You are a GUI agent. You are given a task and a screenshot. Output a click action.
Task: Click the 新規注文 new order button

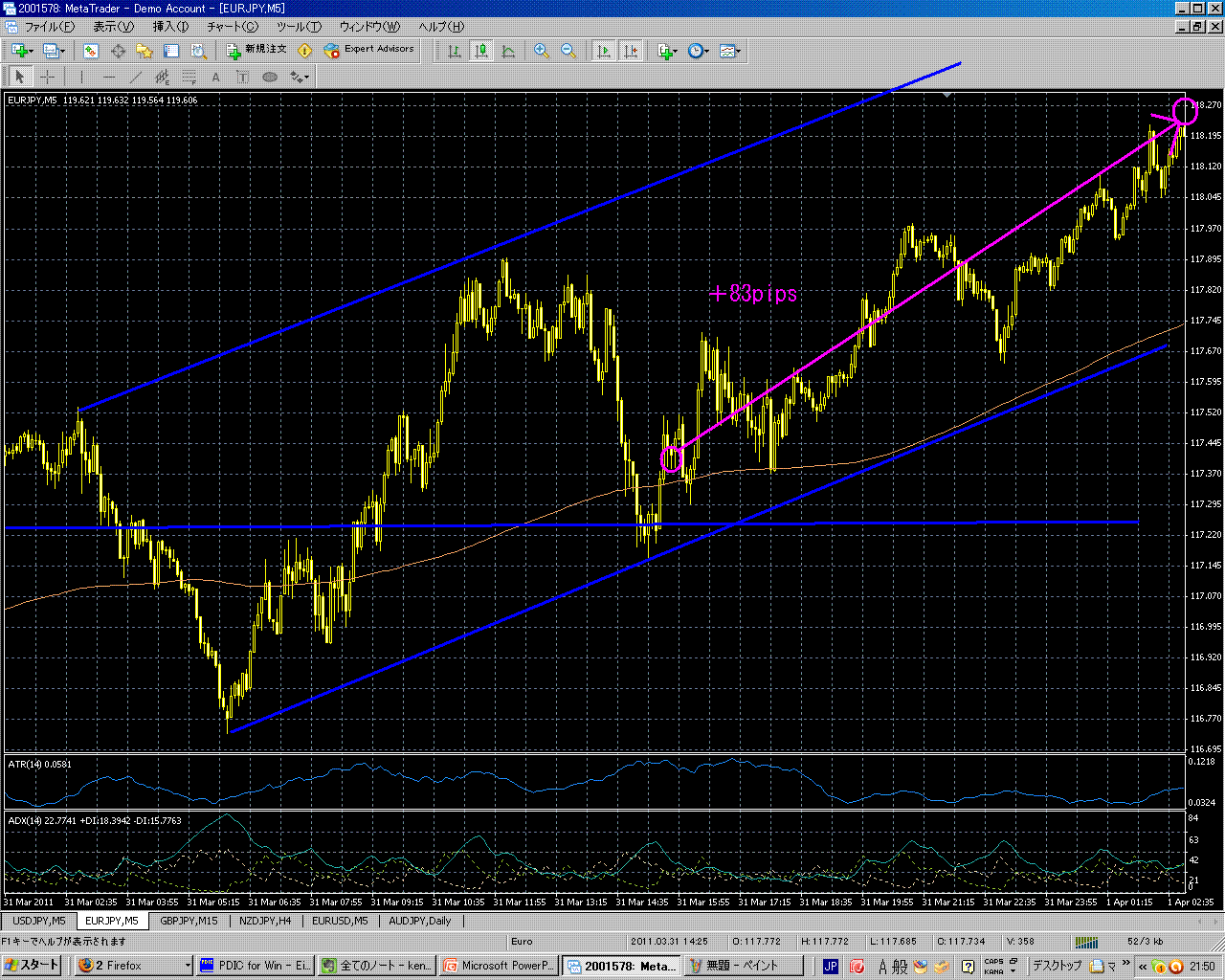(x=256, y=50)
